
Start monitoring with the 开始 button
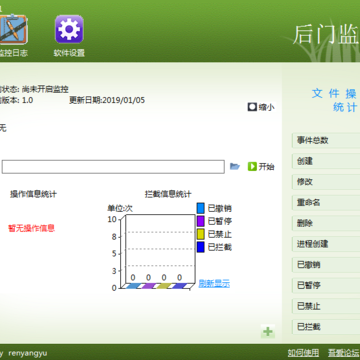pyautogui.click(x=261, y=166)
